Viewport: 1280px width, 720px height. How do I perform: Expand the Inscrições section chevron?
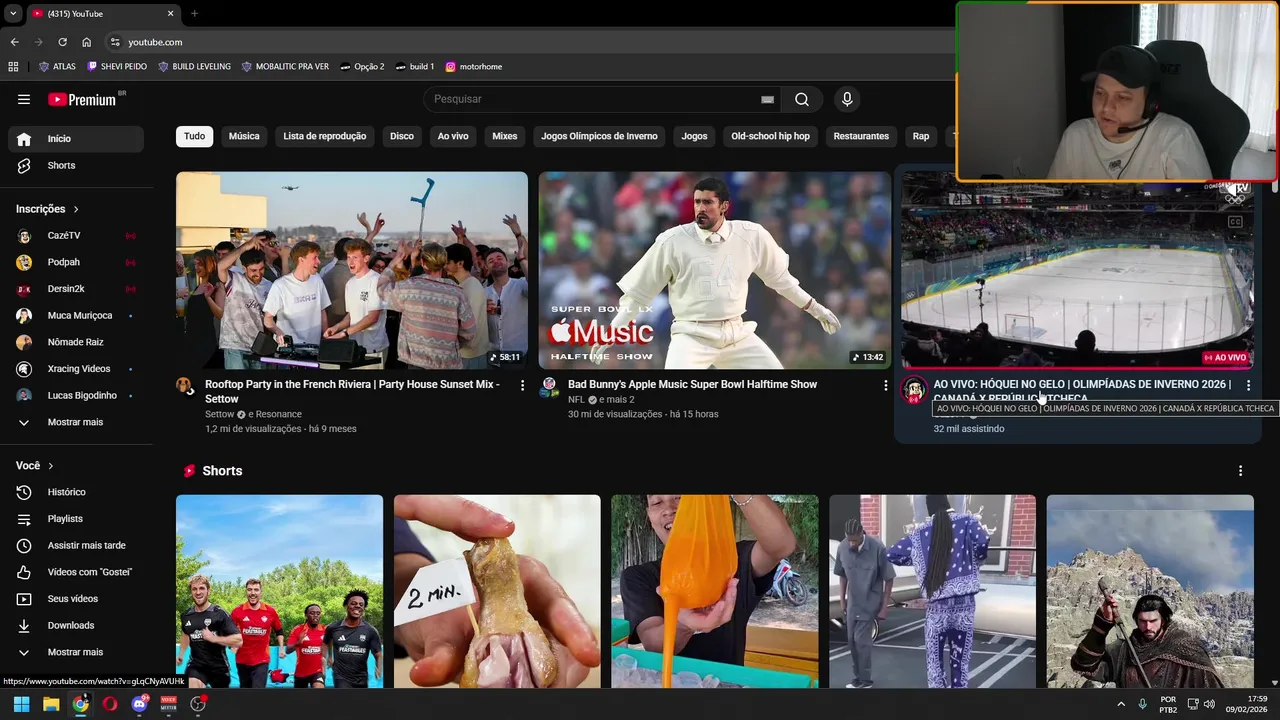click(76, 209)
